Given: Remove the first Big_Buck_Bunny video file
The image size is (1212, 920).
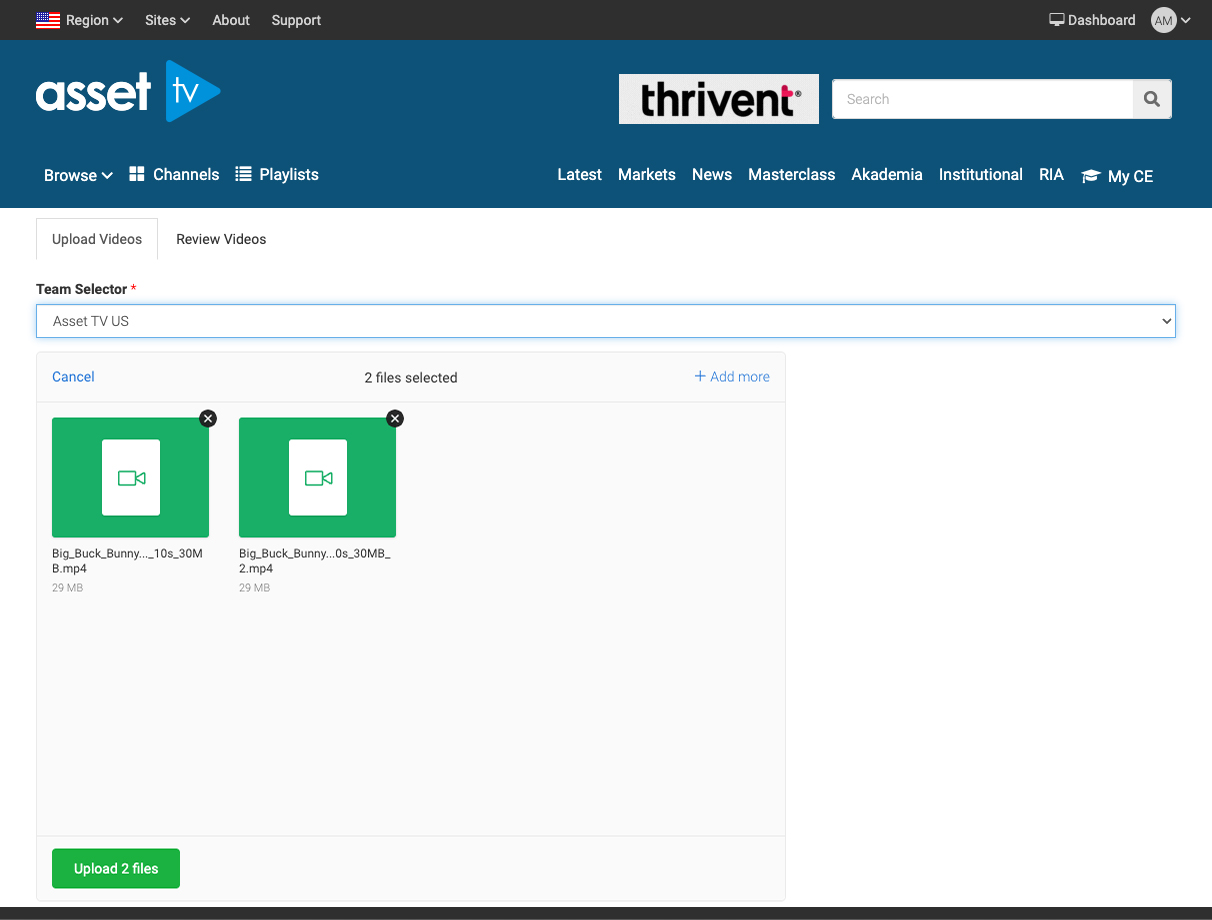Looking at the screenshot, I should (208, 418).
